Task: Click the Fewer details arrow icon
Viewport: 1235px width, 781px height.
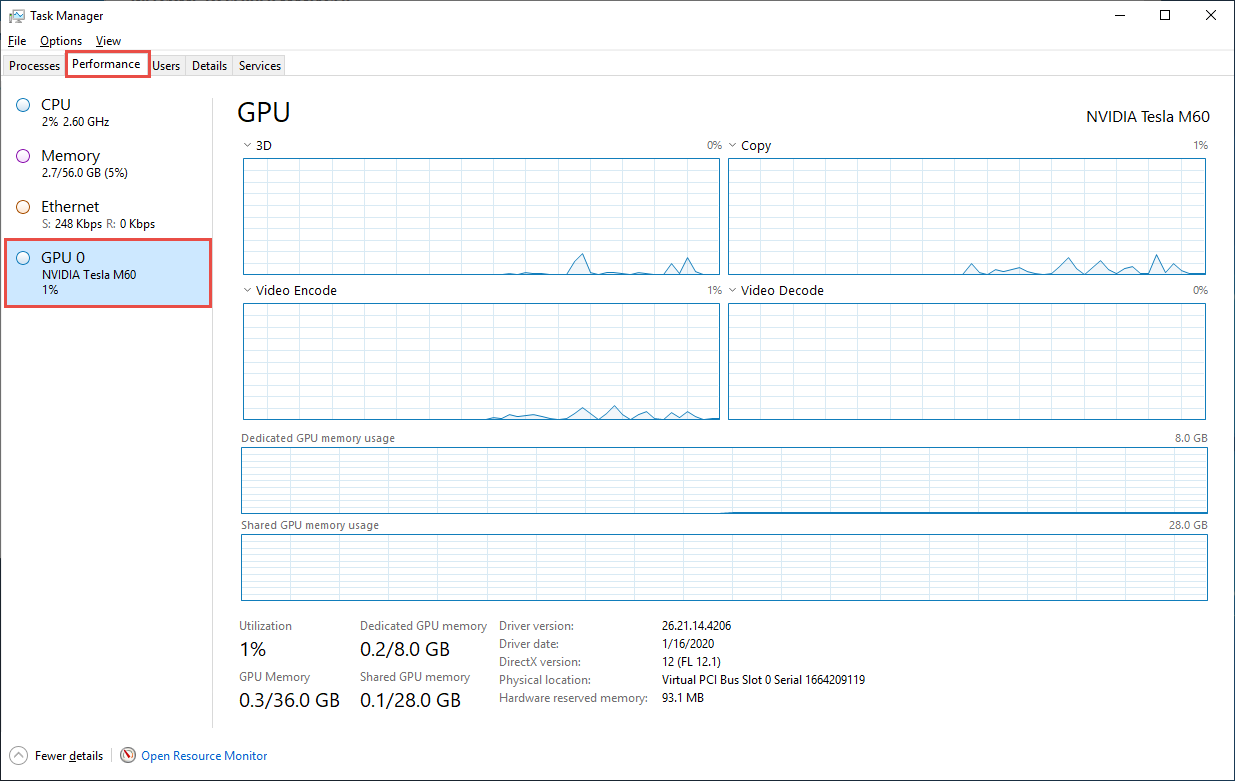Action: [x=17, y=755]
